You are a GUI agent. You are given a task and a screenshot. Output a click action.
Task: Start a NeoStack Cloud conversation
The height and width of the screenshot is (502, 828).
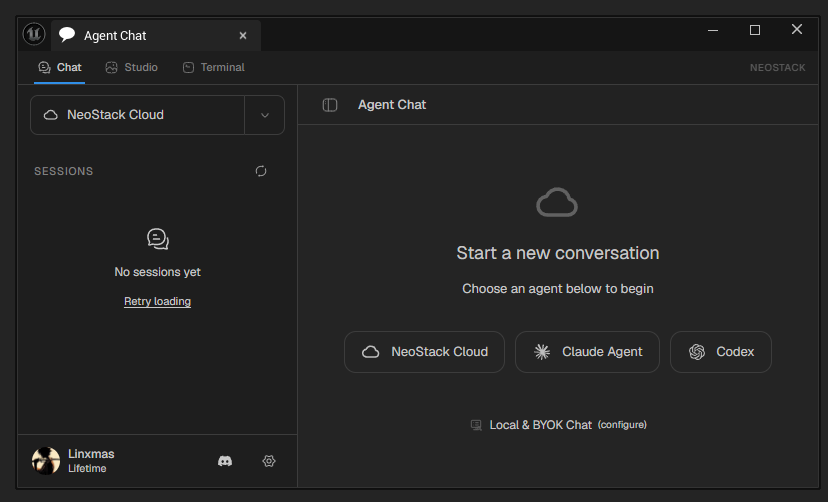coord(425,352)
